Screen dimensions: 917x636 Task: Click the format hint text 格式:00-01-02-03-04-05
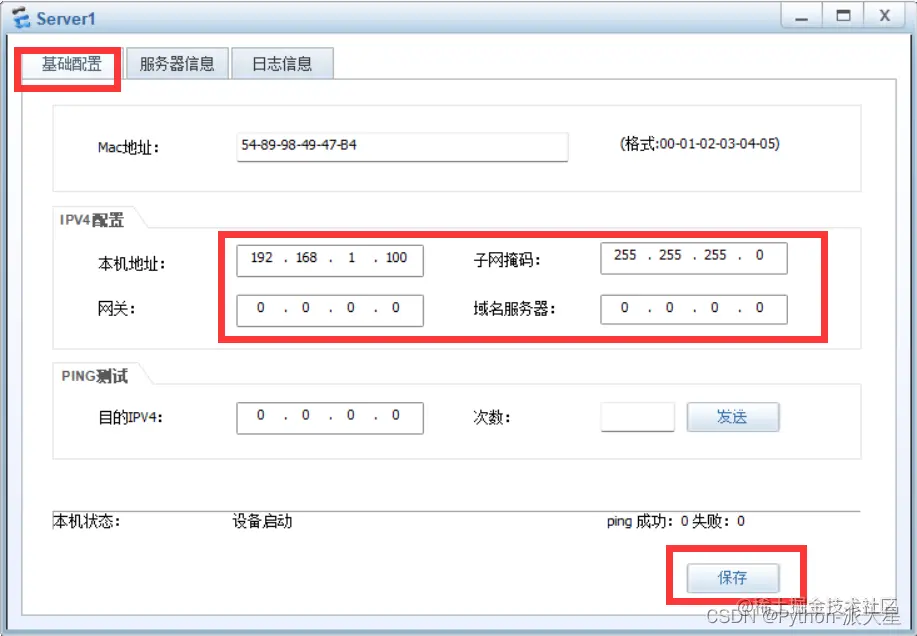[x=699, y=144]
